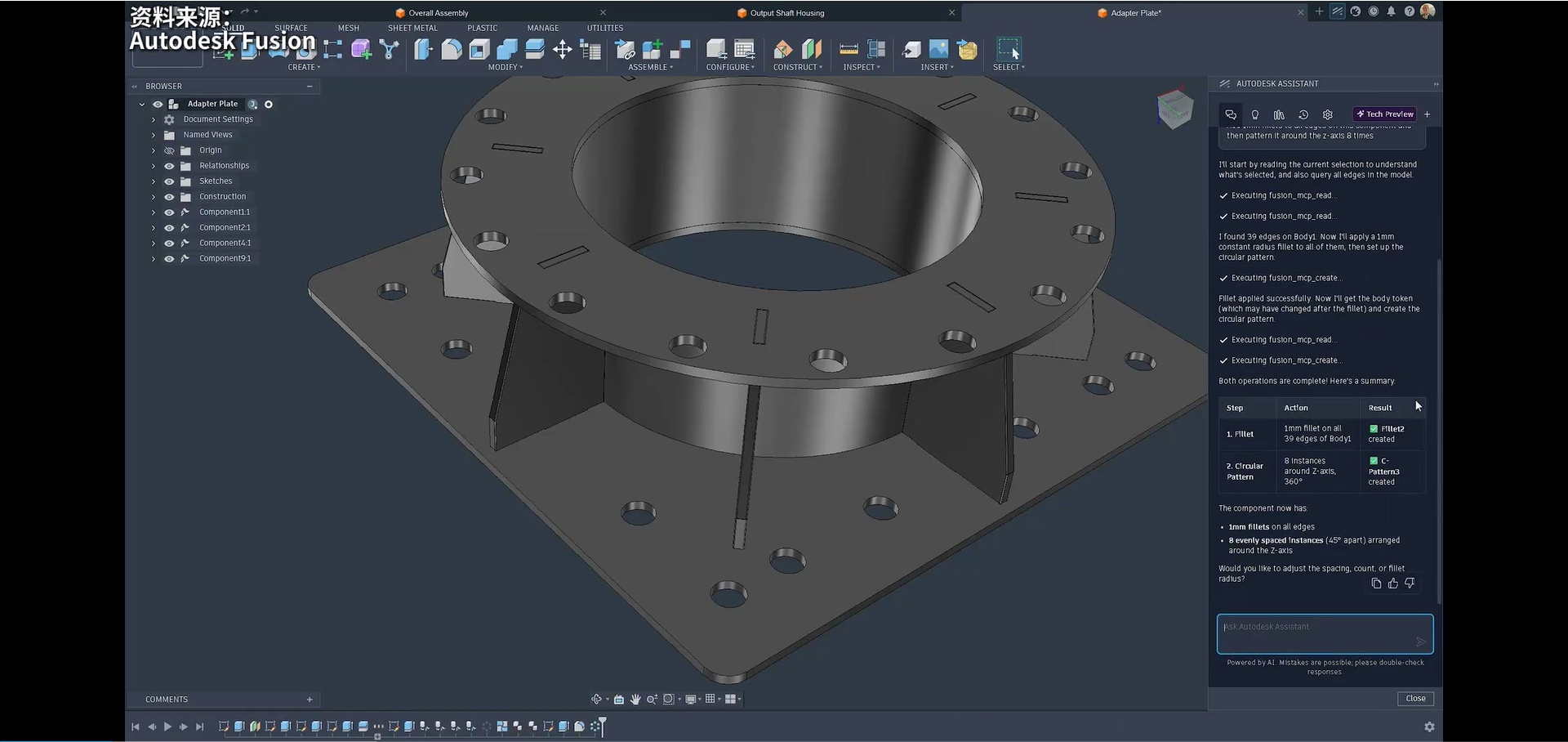Viewport: 1568px width, 742px height.
Task: Open the assistant library books icon
Action: click(1279, 114)
